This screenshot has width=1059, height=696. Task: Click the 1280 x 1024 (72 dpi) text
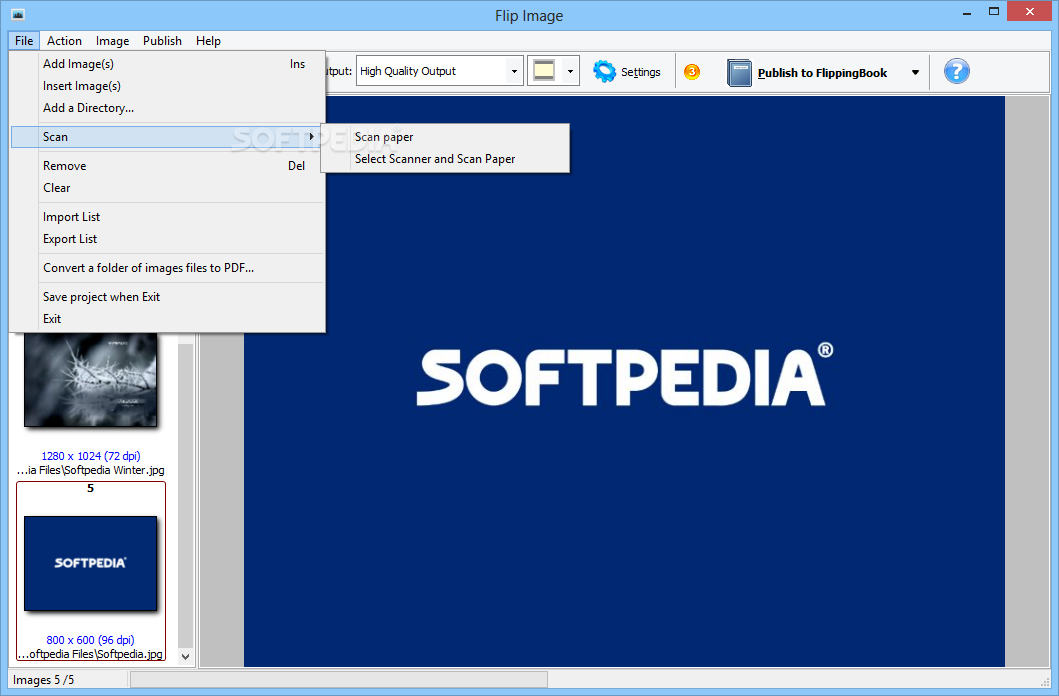point(91,456)
